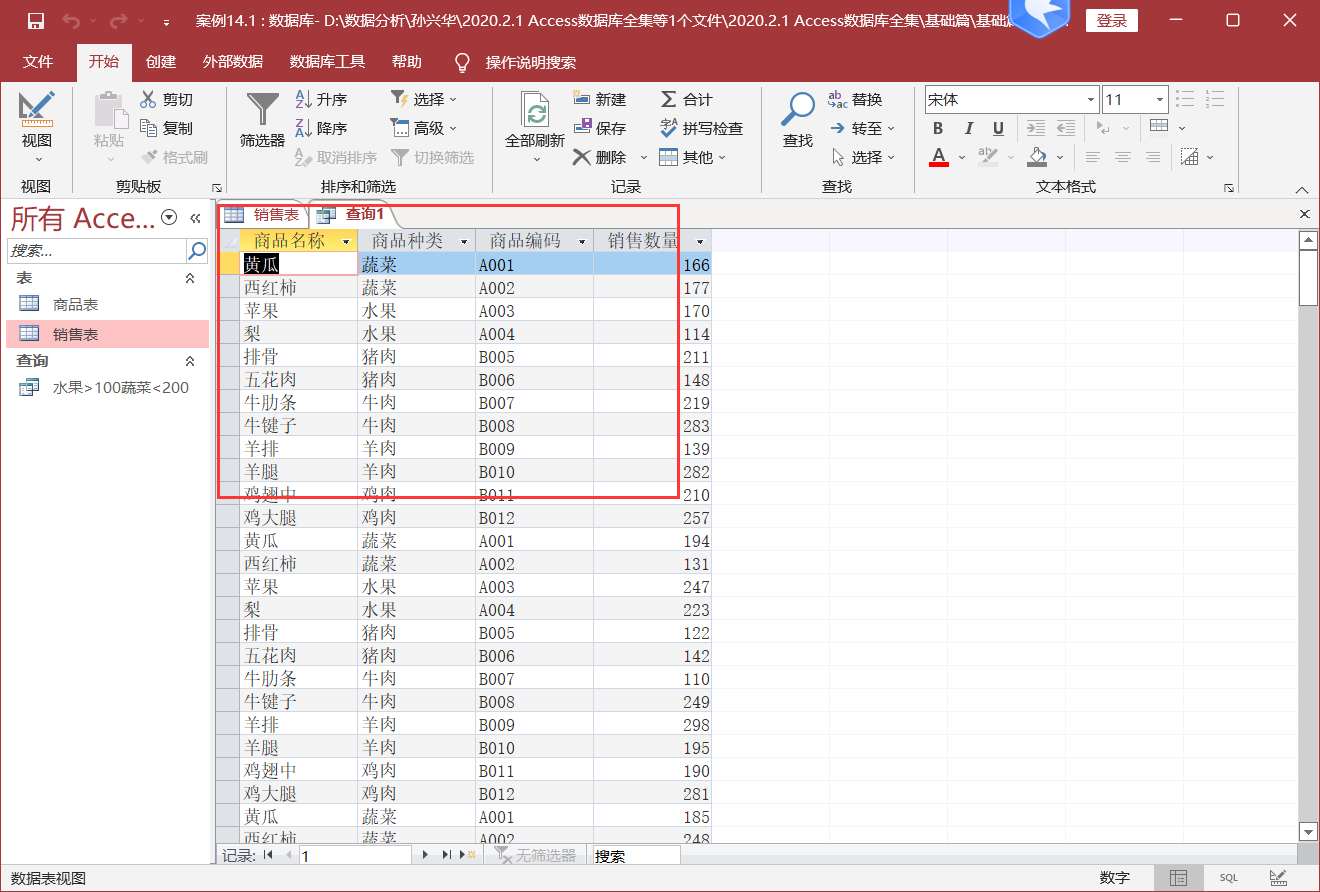Image resolution: width=1320 pixels, height=892 pixels.
Task: Click the Find (查找) magnifier icon
Action: pos(798,108)
